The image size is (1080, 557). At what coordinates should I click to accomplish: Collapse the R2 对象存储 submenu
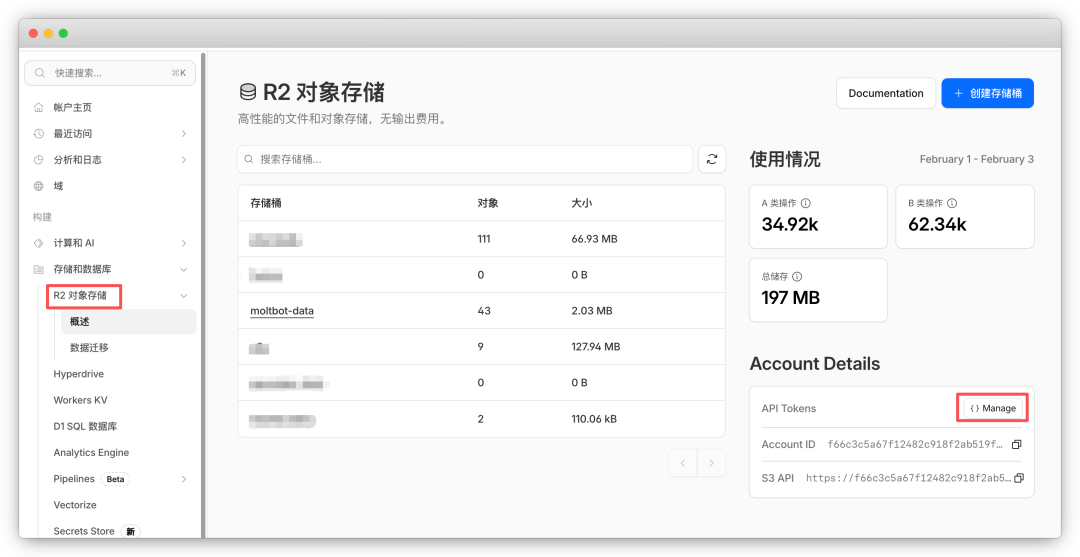[x=184, y=296]
